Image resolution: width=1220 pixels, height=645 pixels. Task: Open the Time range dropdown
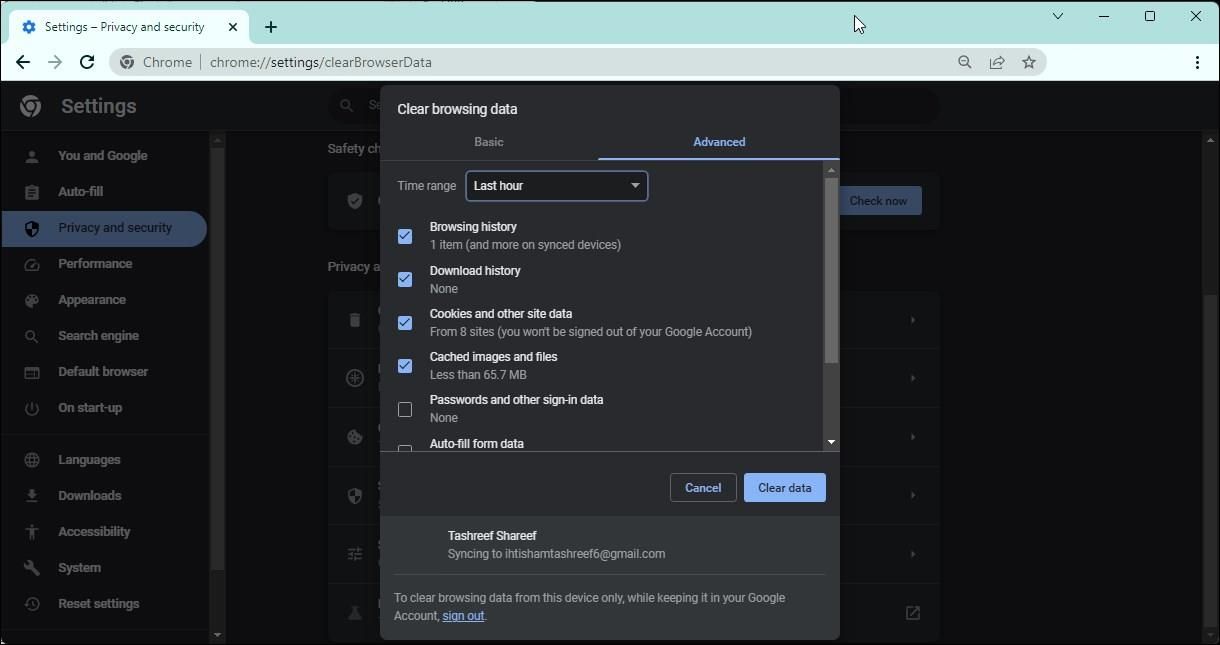pos(556,186)
